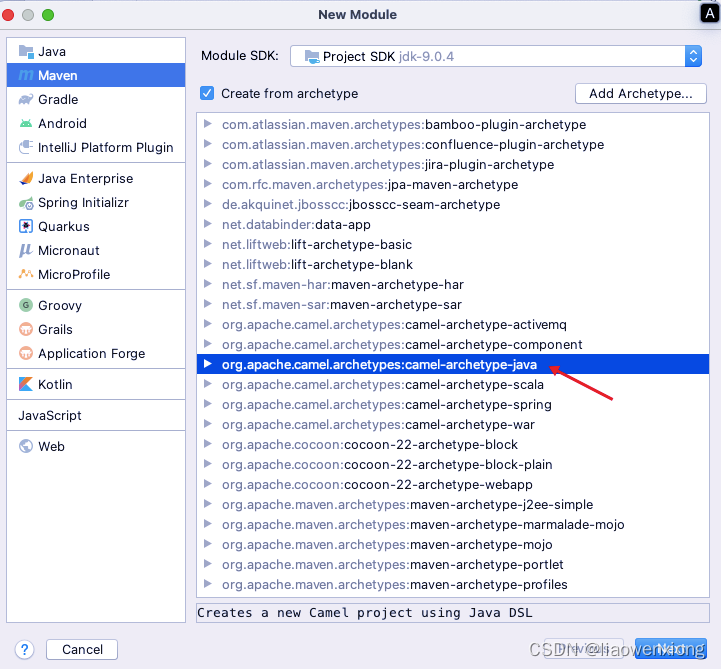
Task: Click the Maven 'm' icon
Action: click(26, 75)
